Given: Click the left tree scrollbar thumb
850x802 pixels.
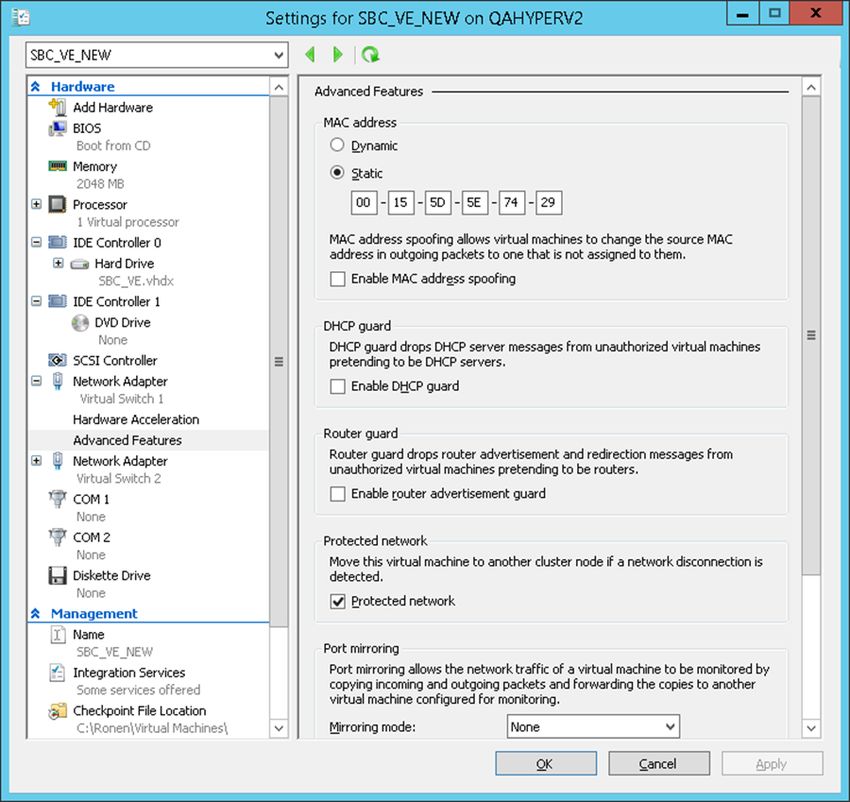Looking at the screenshot, I should click(x=279, y=362).
